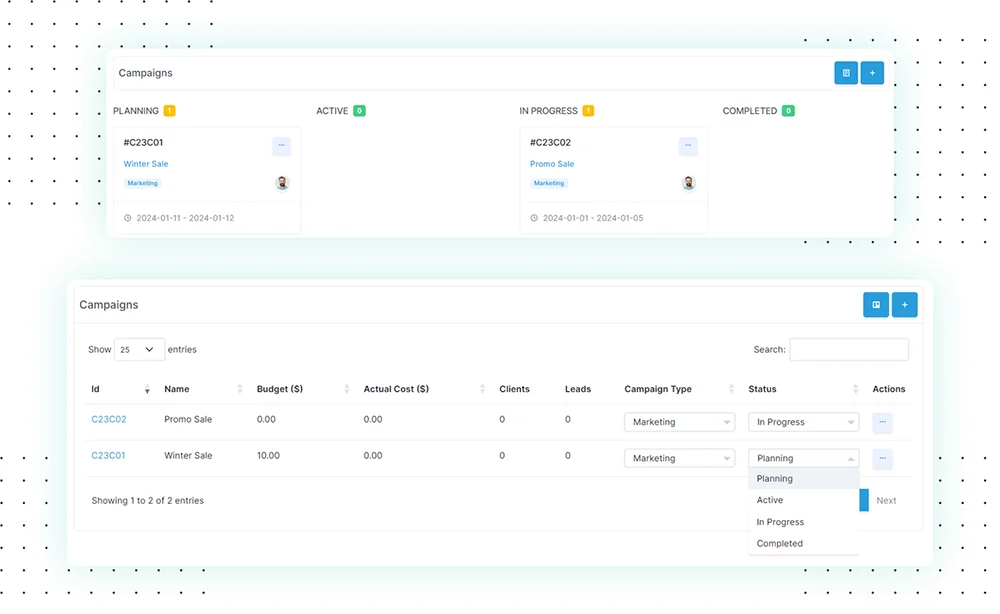Select Active from the status dropdown list
1000x614 pixels.
770,500
